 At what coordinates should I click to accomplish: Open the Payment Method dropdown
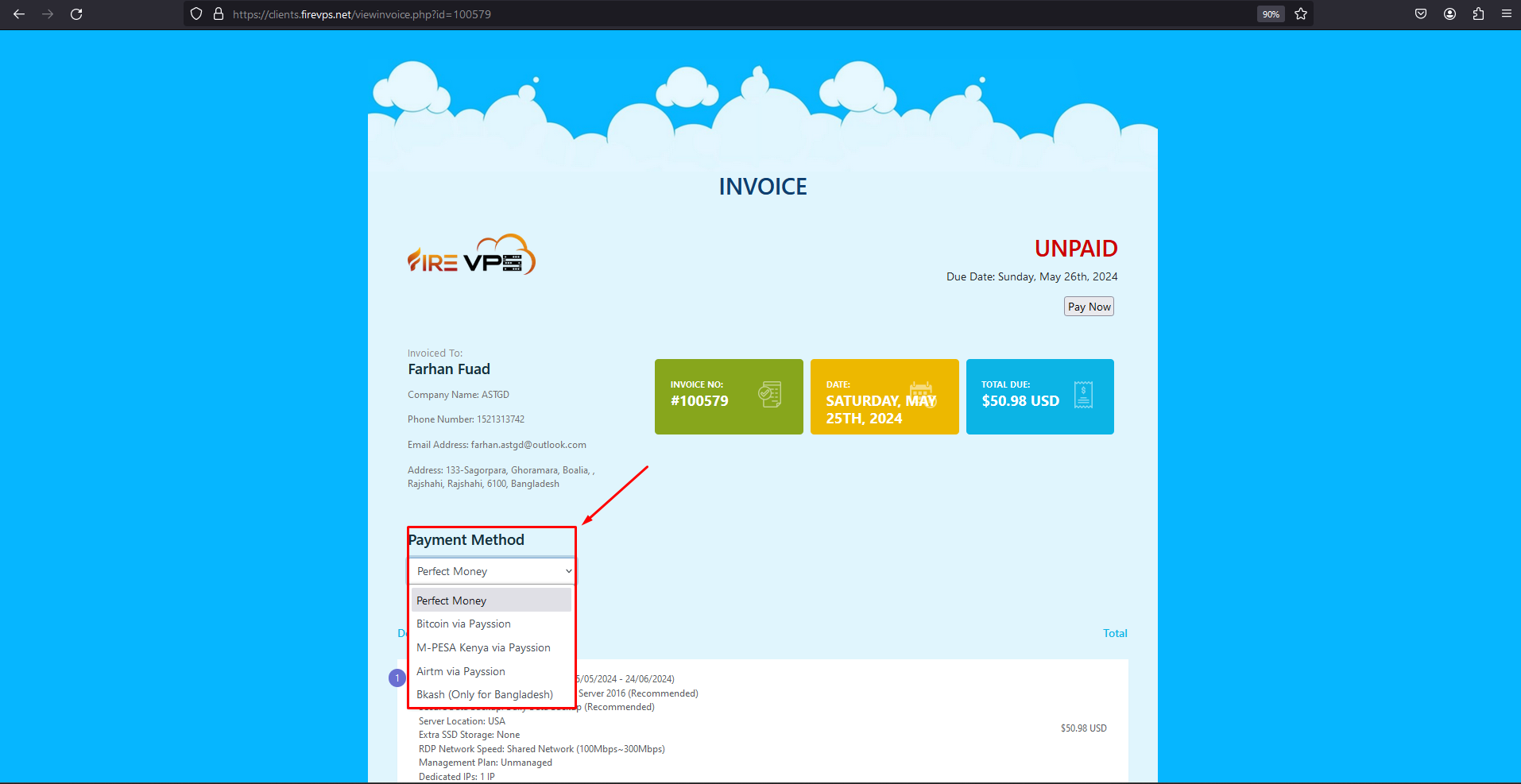(x=493, y=571)
